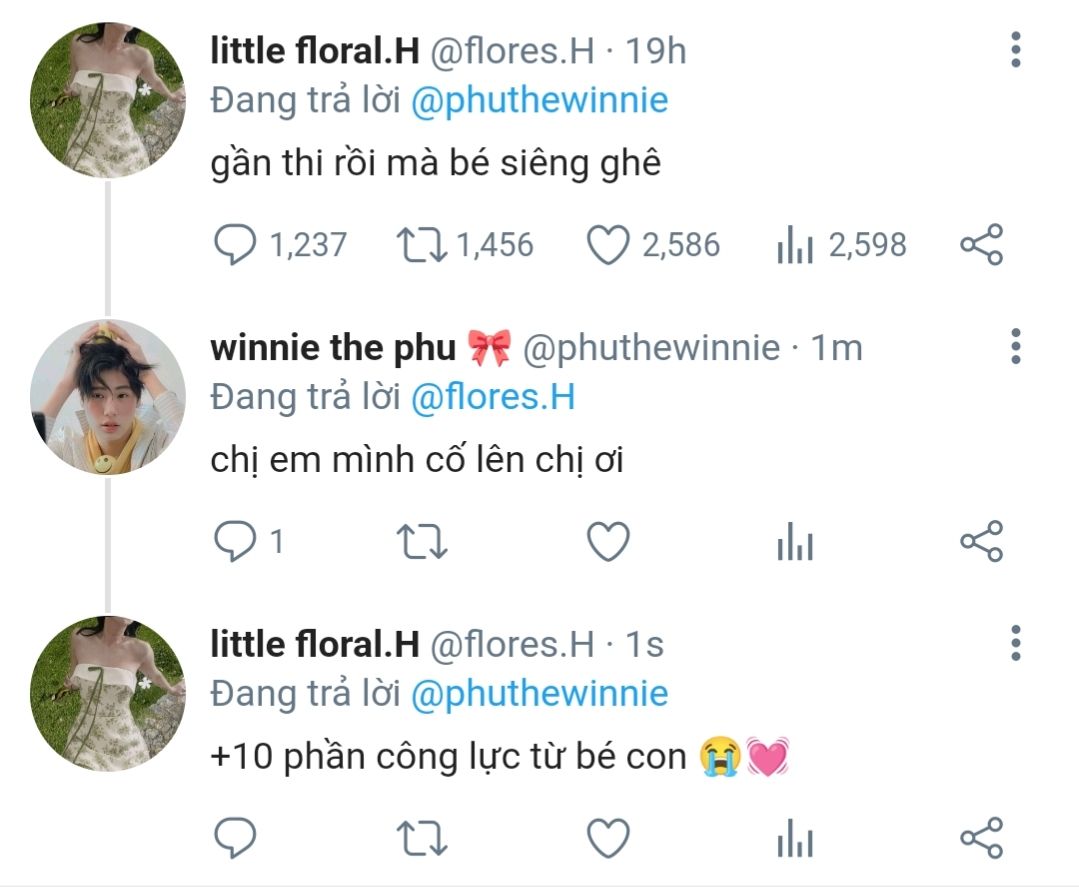Open more options on winnie the phu's tweet
Screen dimensions: 1079x887
click(x=1016, y=346)
